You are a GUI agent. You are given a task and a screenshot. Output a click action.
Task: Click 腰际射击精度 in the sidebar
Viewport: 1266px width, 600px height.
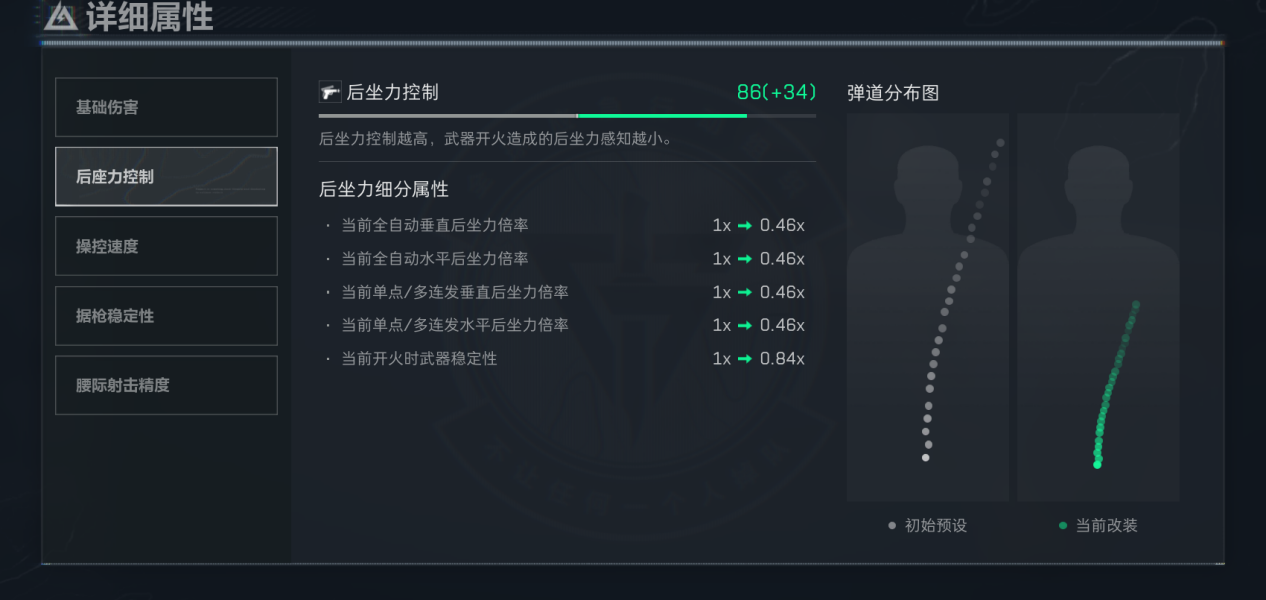point(166,385)
